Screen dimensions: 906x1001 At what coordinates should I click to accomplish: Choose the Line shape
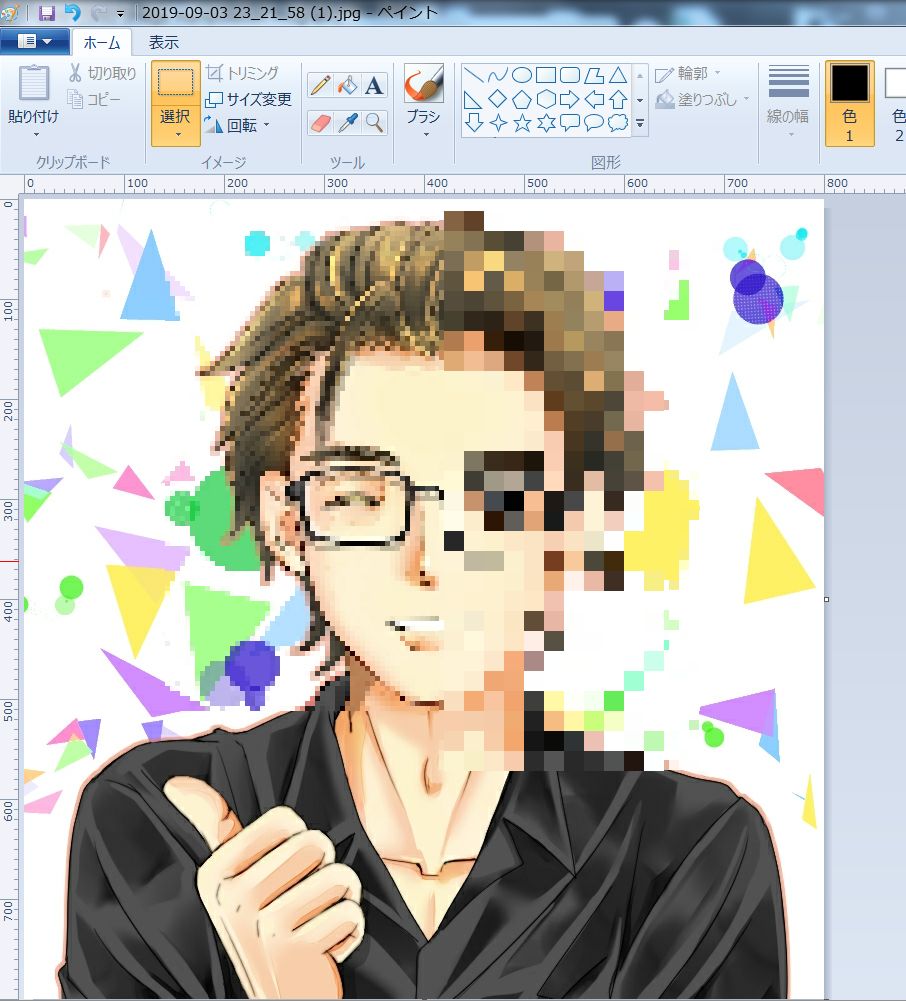point(473,75)
